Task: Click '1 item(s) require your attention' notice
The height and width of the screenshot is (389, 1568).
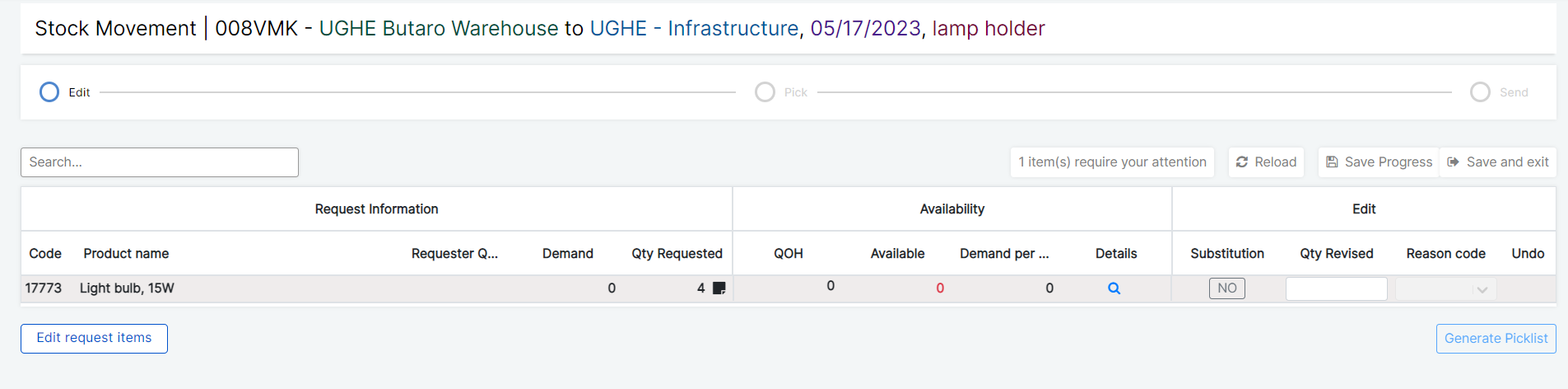Action: pyautogui.click(x=1112, y=162)
